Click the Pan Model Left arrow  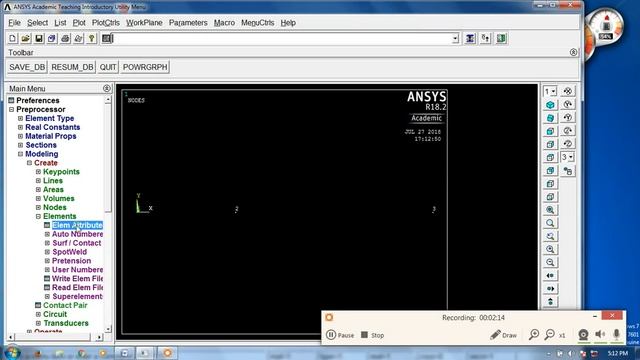550,276
